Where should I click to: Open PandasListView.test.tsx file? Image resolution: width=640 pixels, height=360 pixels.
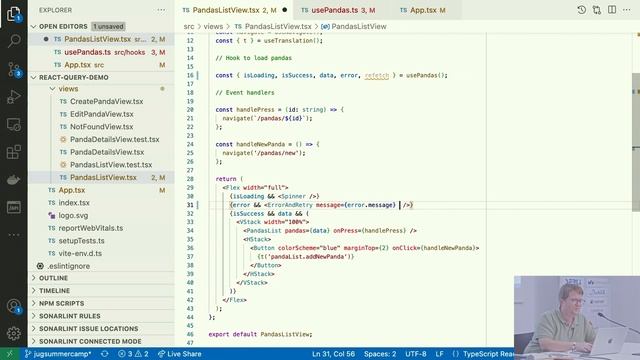(x=102, y=164)
